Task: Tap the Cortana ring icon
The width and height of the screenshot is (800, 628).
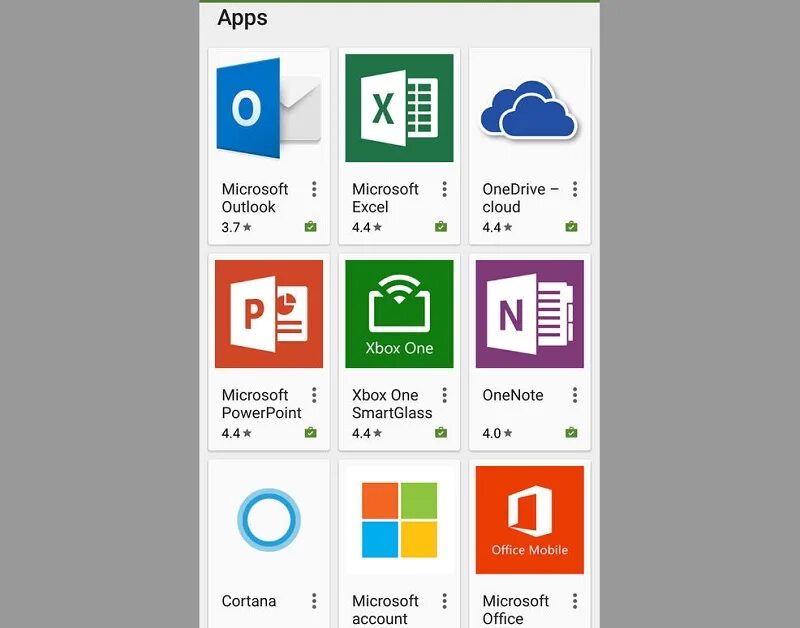Action: [x=269, y=520]
